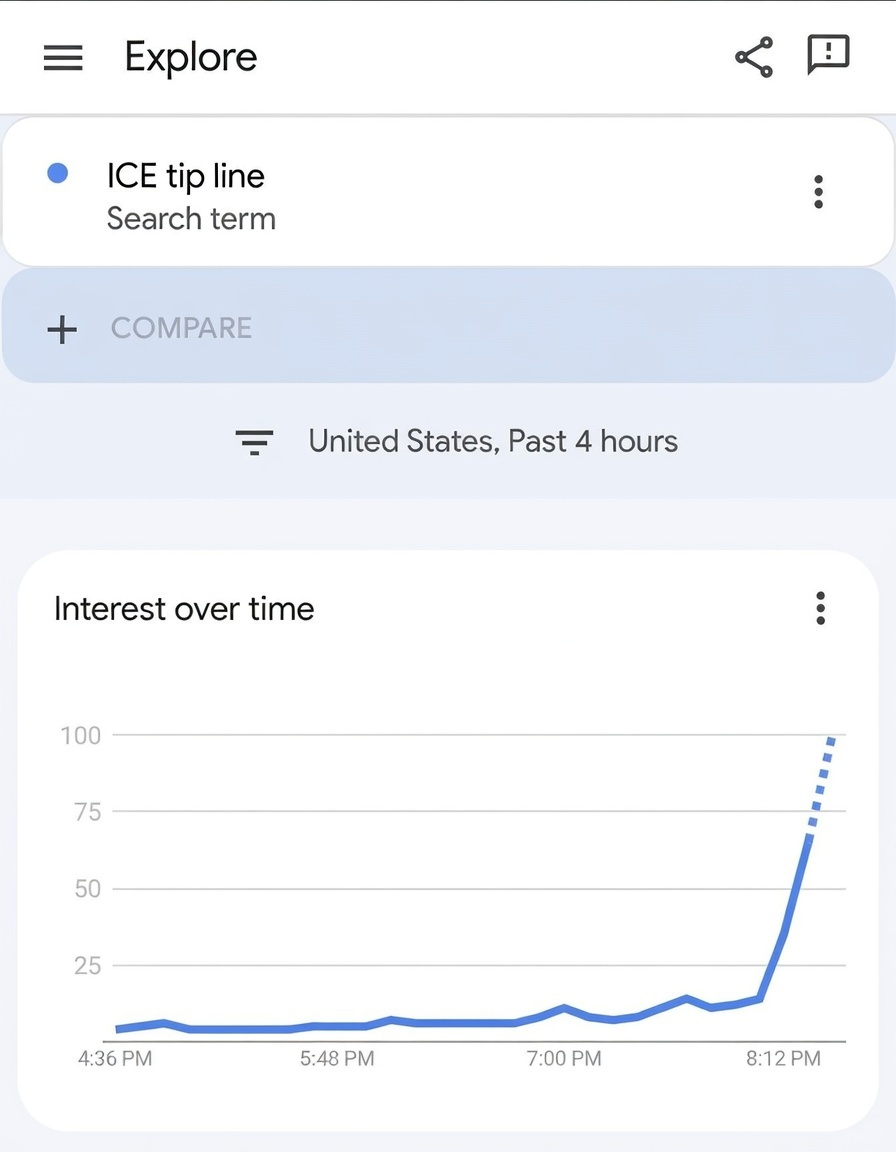This screenshot has height=1152, width=896.
Task: Open options menu for ICE tip line term
Action: click(819, 192)
